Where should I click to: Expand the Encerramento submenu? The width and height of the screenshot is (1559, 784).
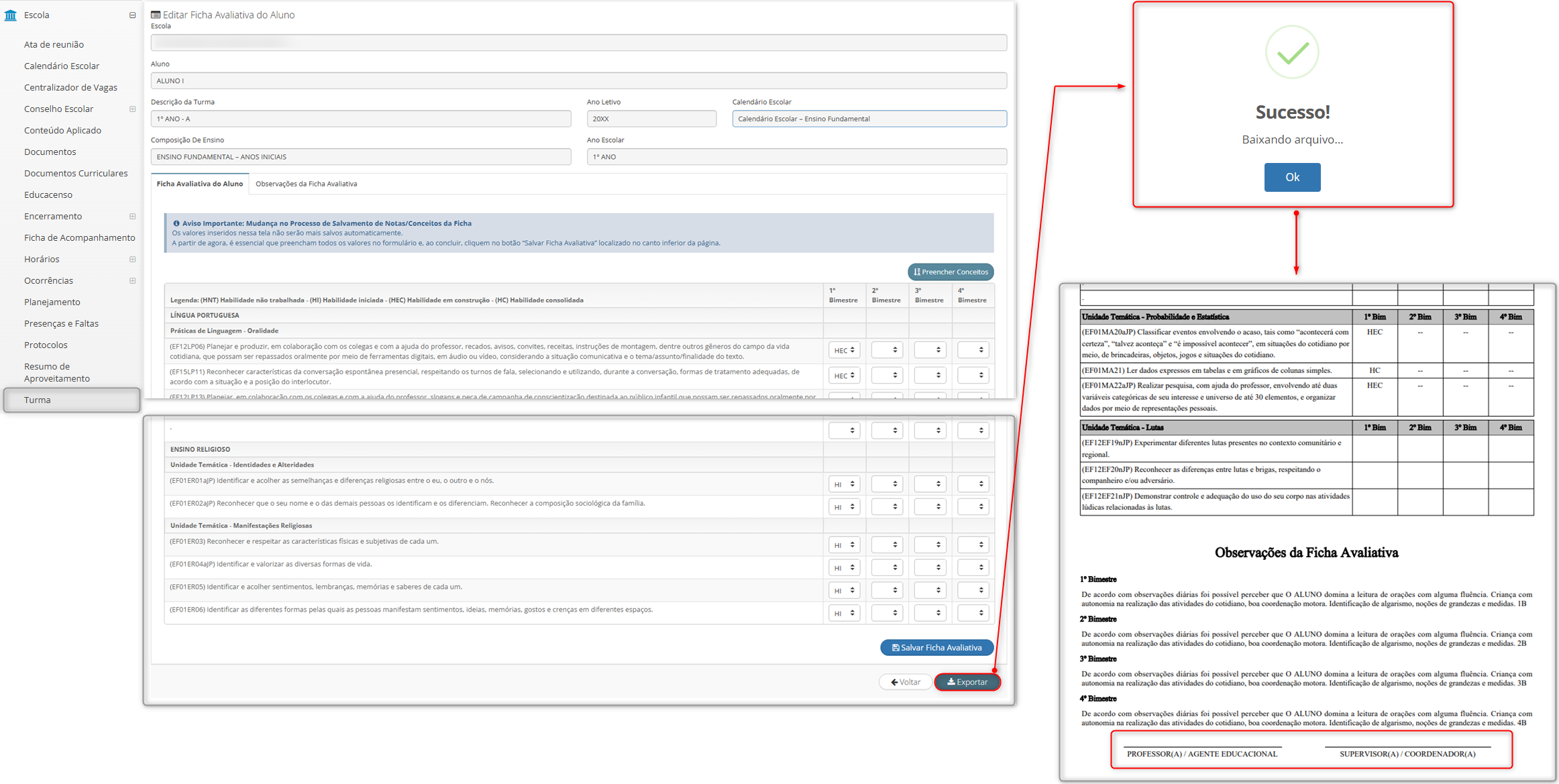pos(132,216)
